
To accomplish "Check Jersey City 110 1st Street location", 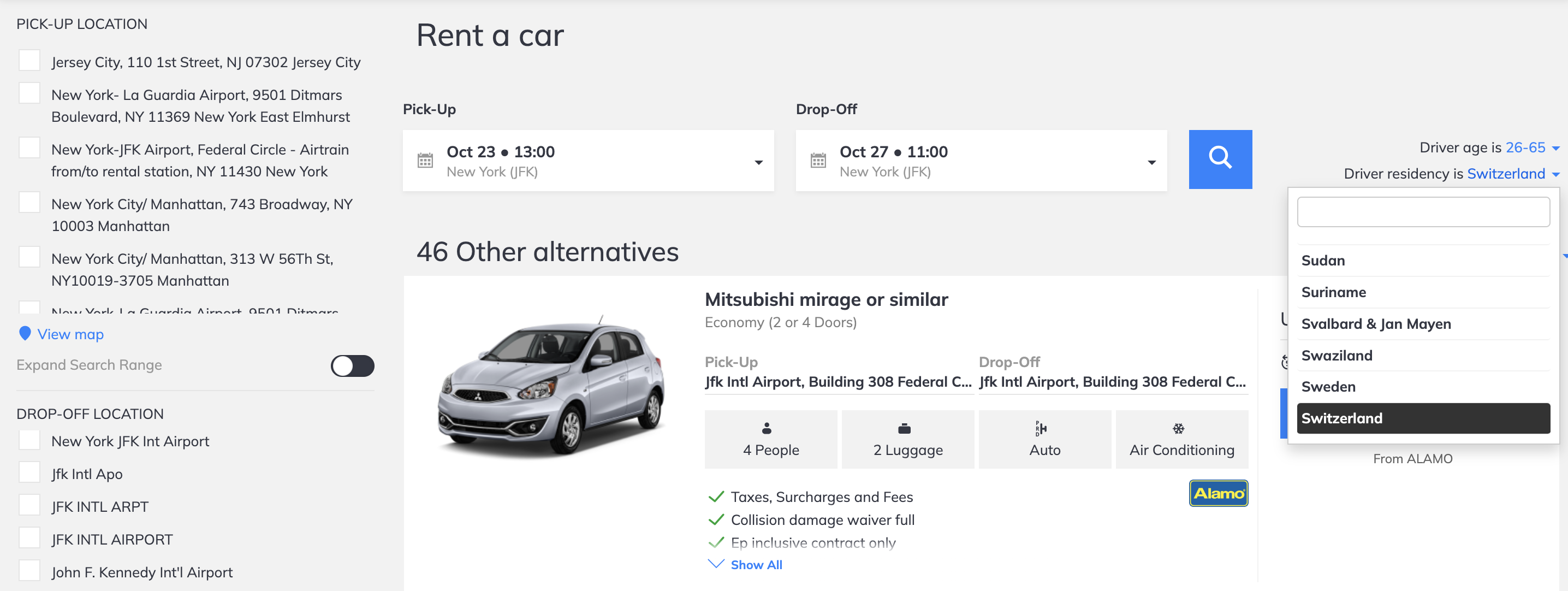I will [29, 61].
